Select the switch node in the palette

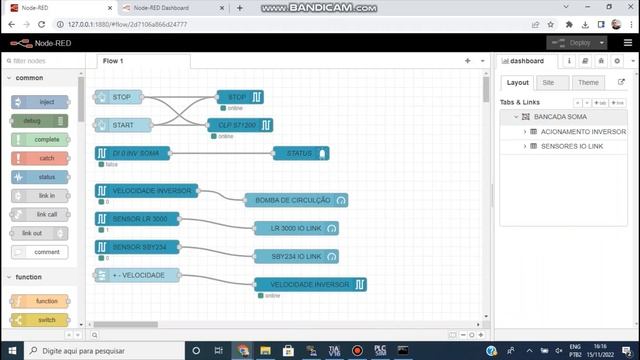coord(40,320)
